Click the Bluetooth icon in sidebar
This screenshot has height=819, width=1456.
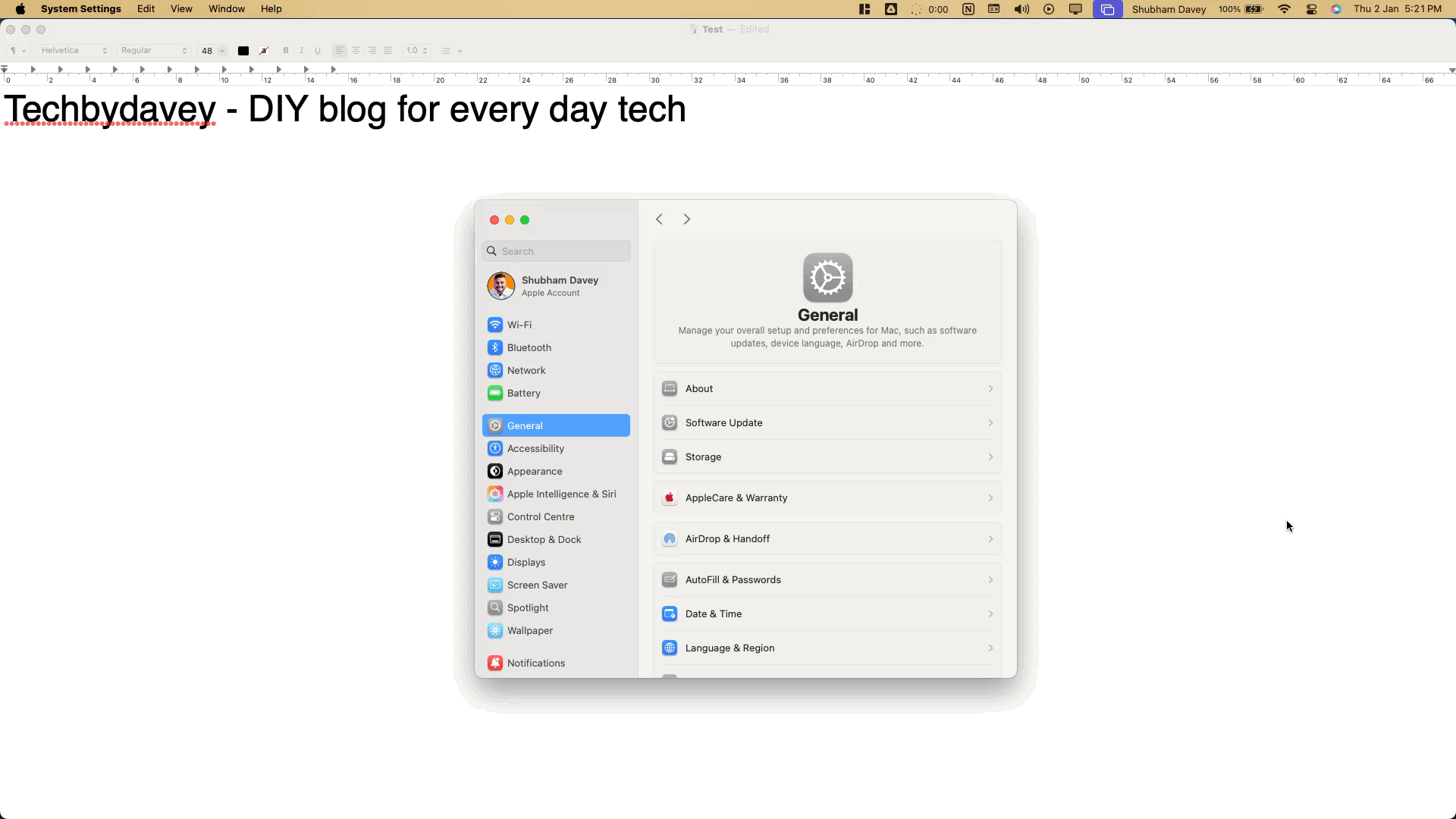tap(495, 347)
